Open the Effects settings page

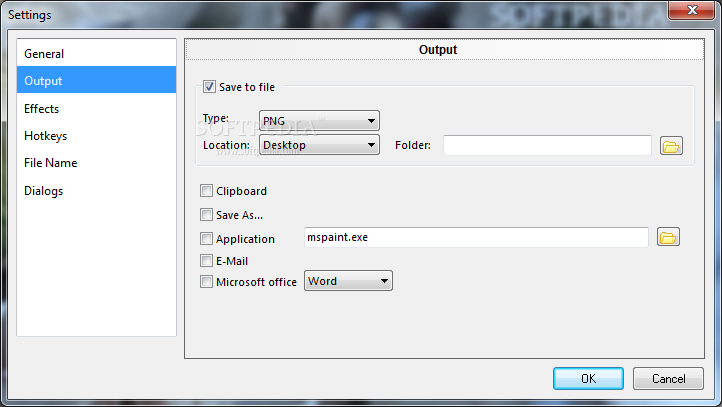tap(96, 109)
